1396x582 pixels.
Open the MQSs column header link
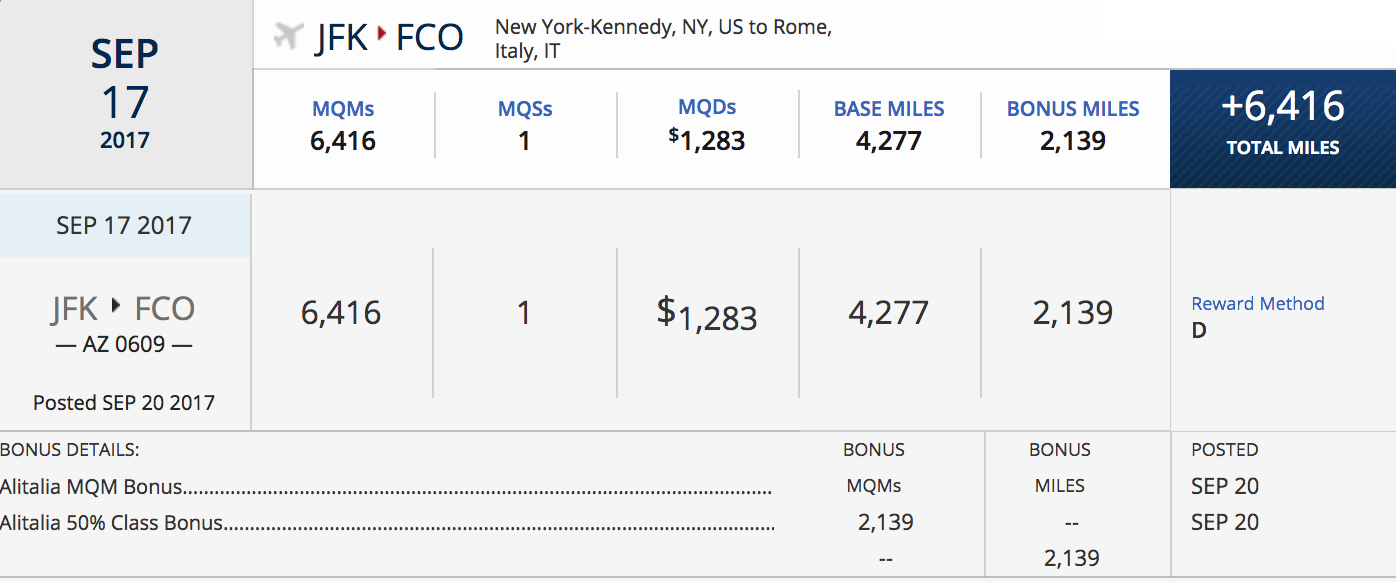coord(525,110)
